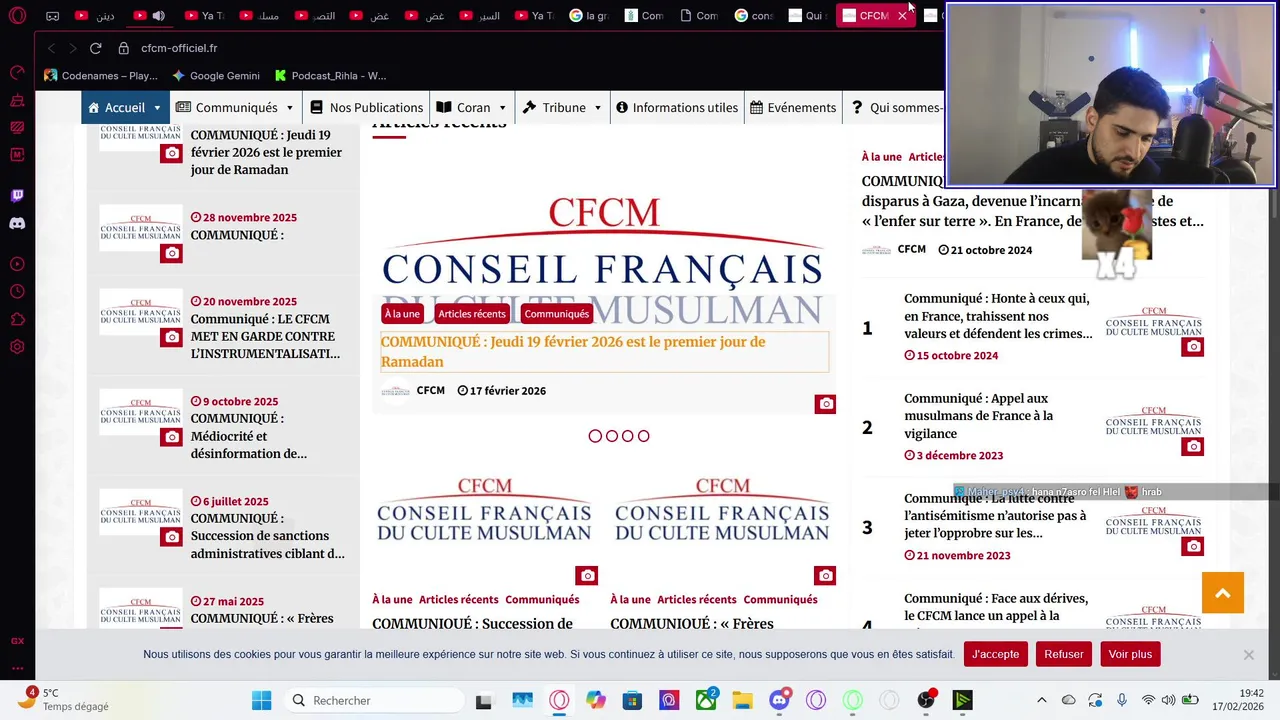This screenshot has height=720, width=1280.
Task: Open Evénements menu item
Action: click(793, 108)
